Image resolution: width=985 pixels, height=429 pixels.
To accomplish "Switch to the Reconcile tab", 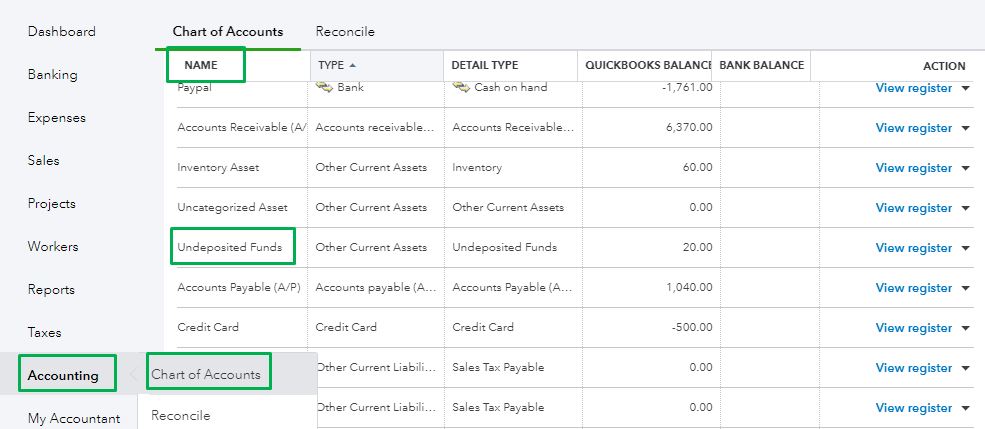I will tap(345, 31).
